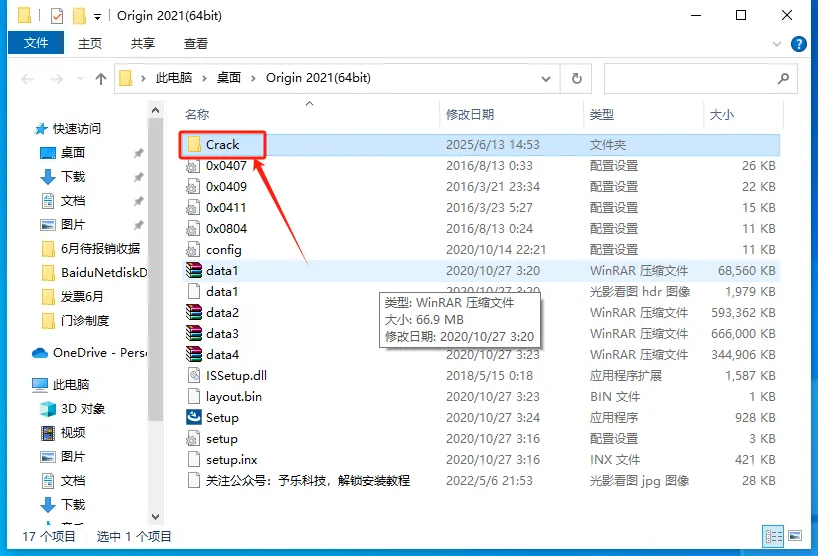Open the 文件 menu tab

pos(36,42)
